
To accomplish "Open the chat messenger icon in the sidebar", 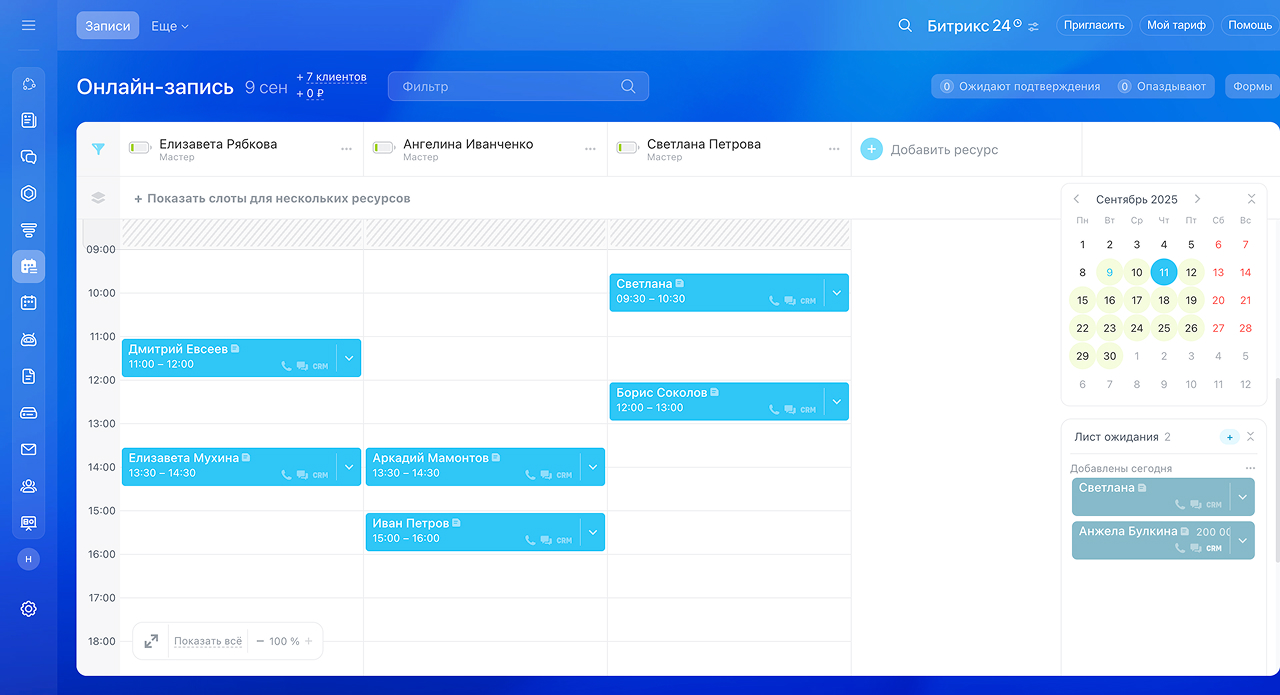I will pyautogui.click(x=28, y=157).
